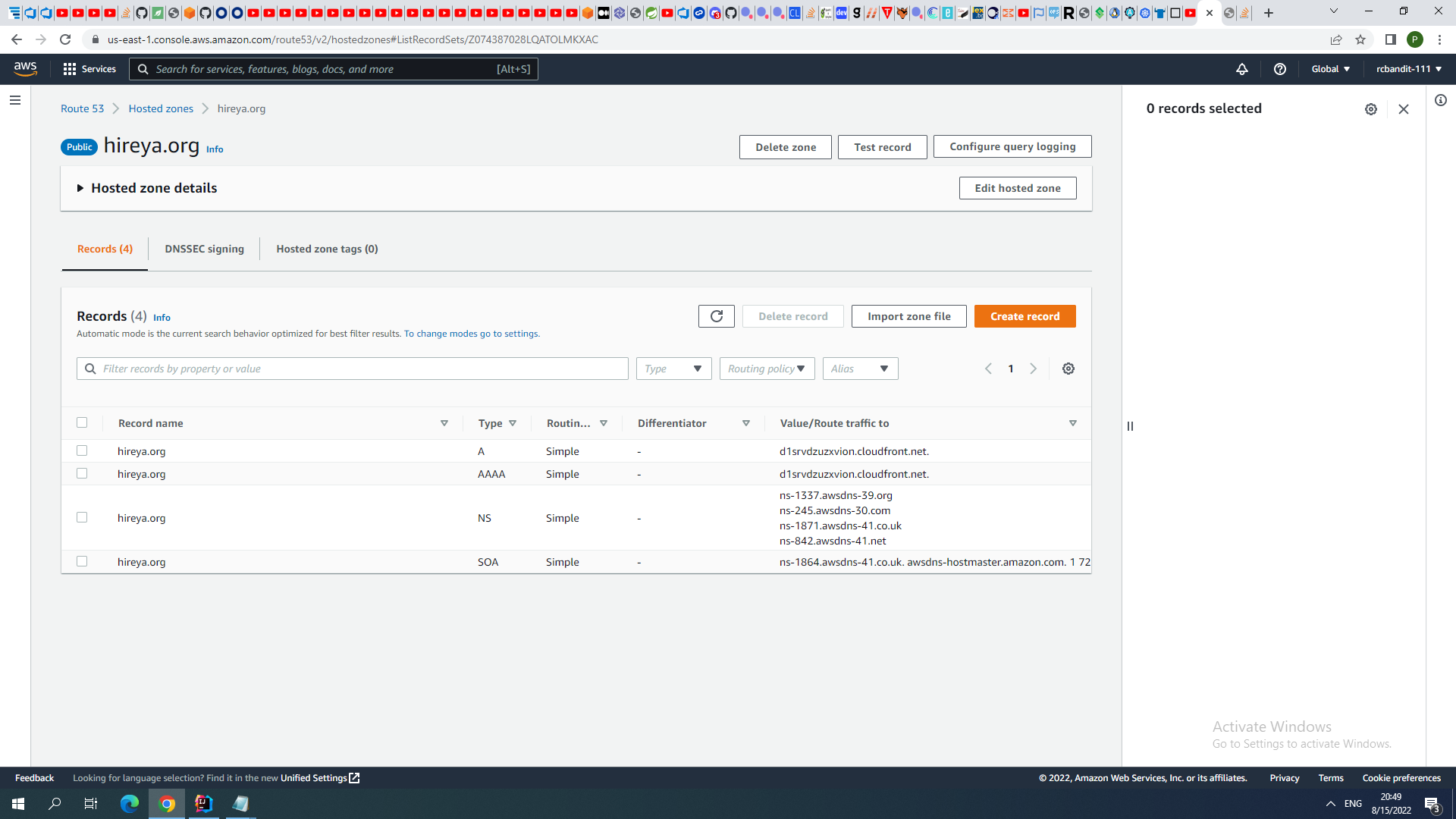Open the change modes settings link
This screenshot has height=819, width=1456.
[x=472, y=334]
